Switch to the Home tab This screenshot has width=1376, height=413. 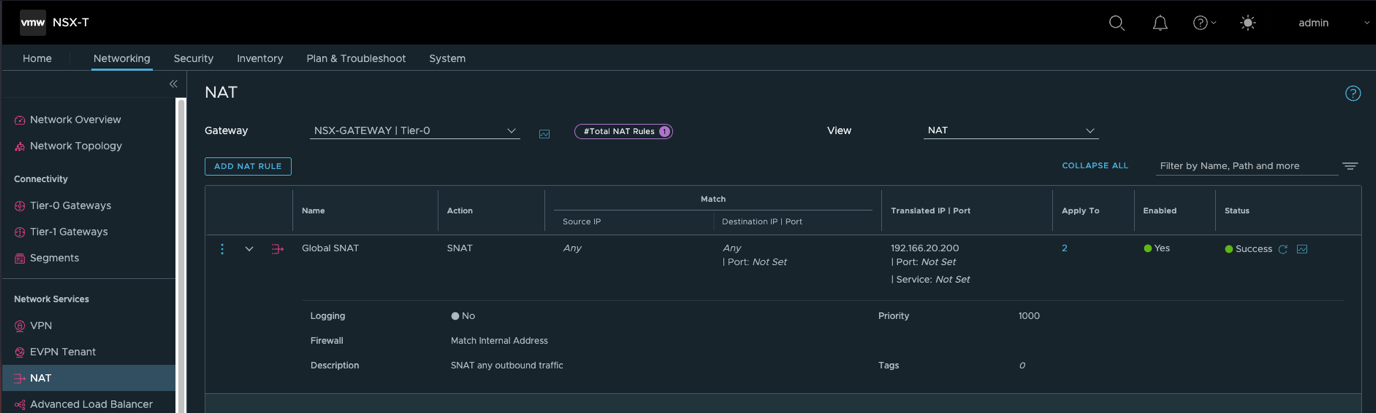(37, 58)
